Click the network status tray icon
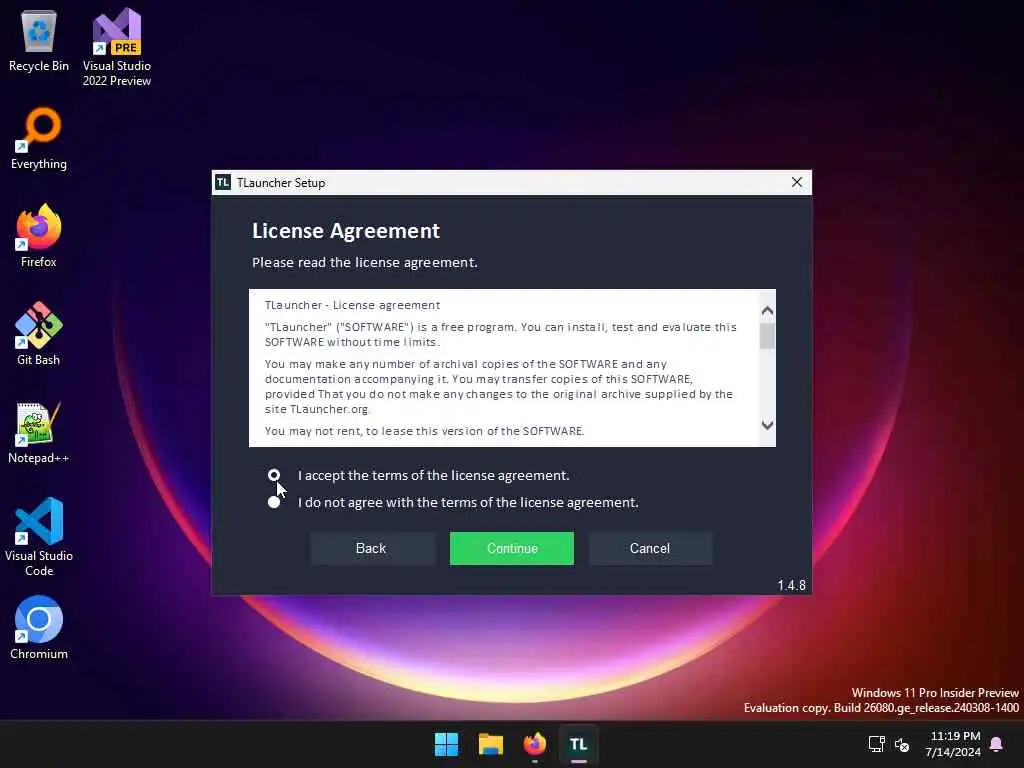This screenshot has width=1024, height=768. (876, 744)
